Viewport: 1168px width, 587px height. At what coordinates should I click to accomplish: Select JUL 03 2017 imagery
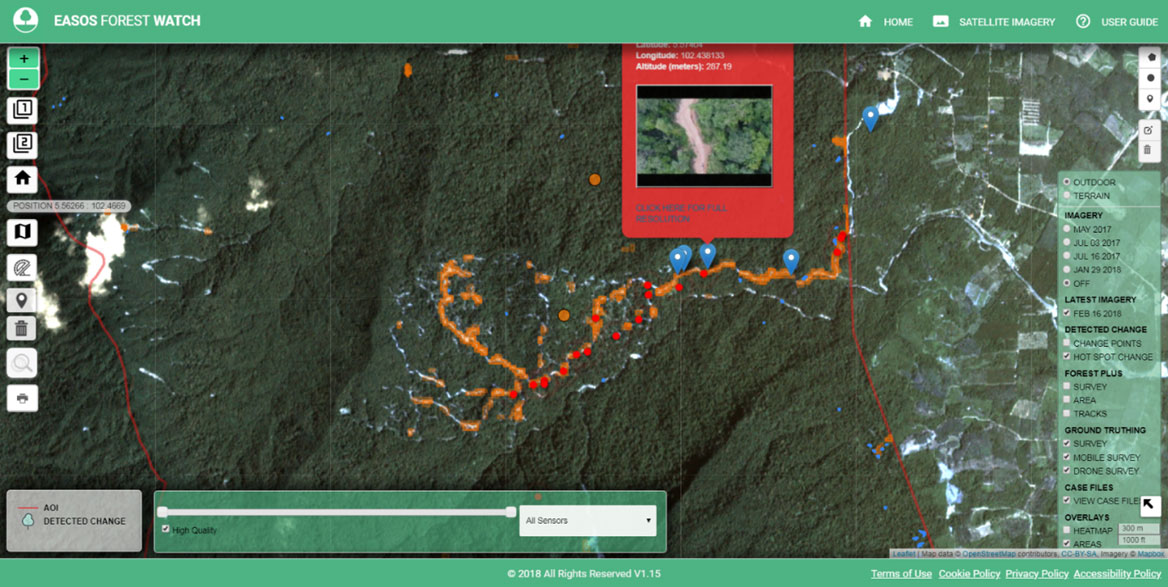point(1067,243)
